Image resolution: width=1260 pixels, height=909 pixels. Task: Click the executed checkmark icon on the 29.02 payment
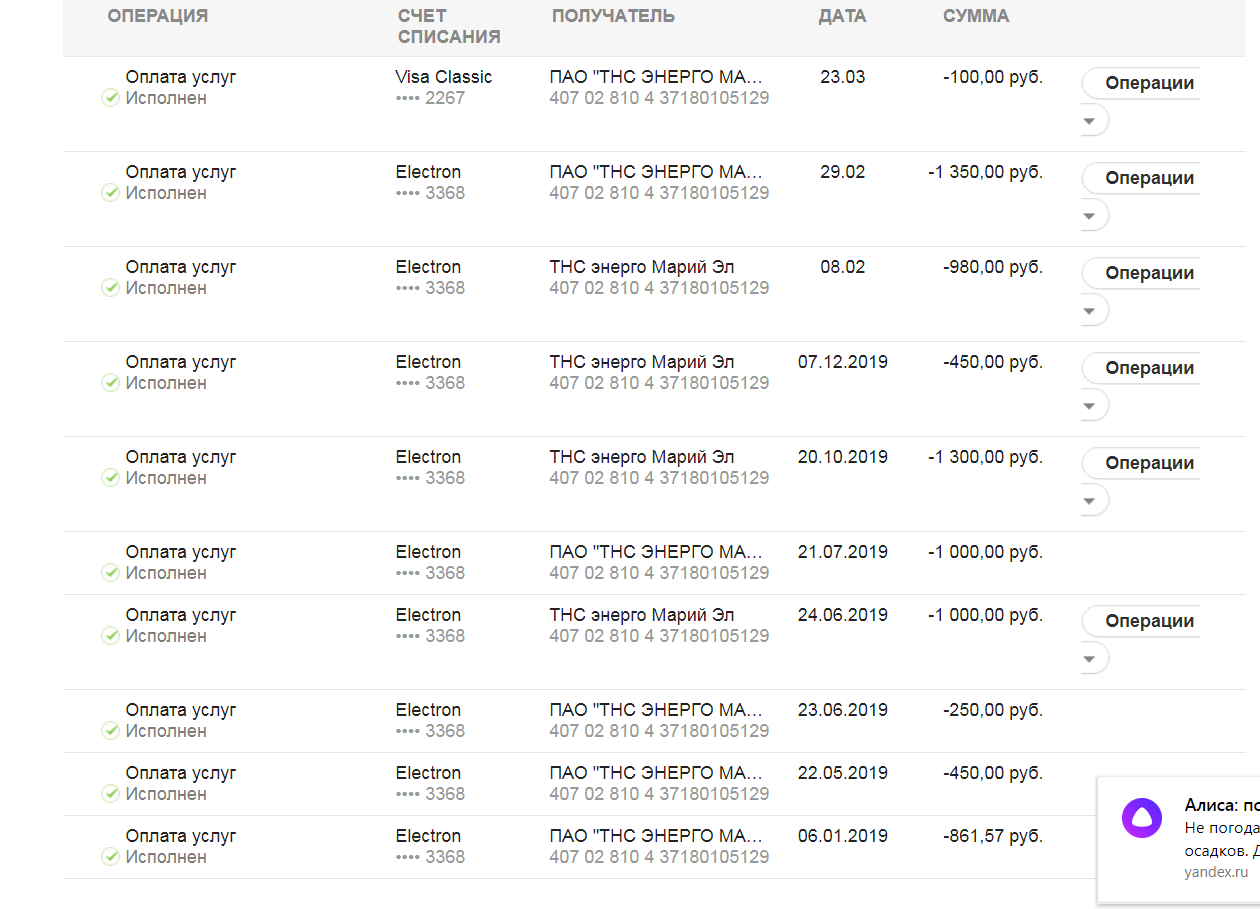tap(111, 193)
